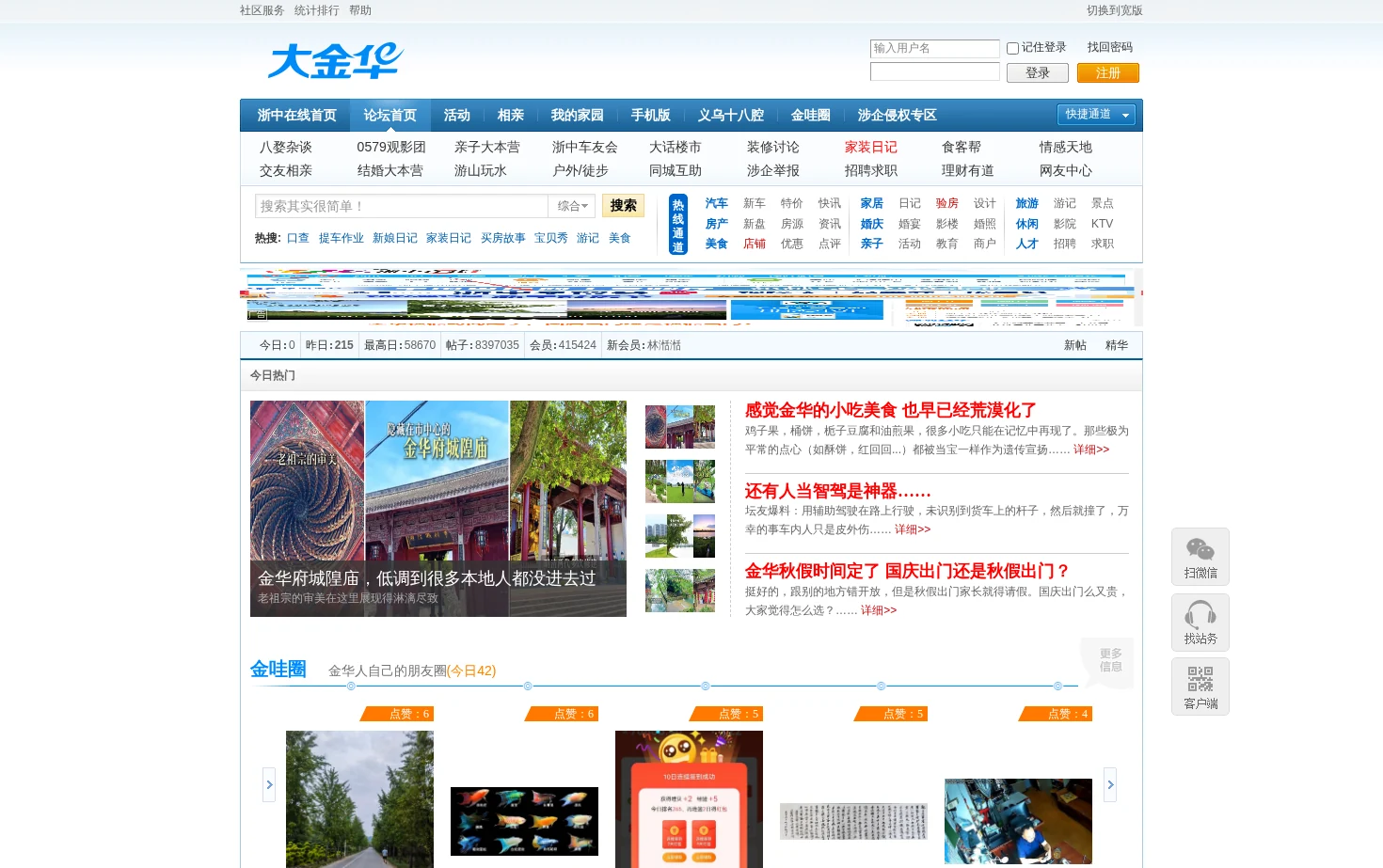The image size is (1383, 868).
Task: Open the 八婺杂谈 forum board
Action: (x=285, y=147)
